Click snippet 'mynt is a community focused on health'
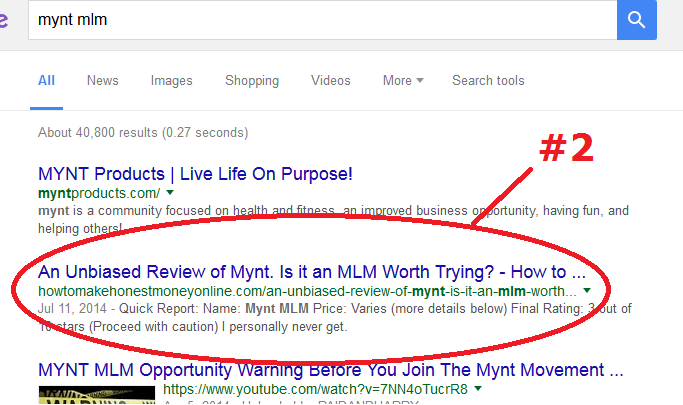 point(333,219)
